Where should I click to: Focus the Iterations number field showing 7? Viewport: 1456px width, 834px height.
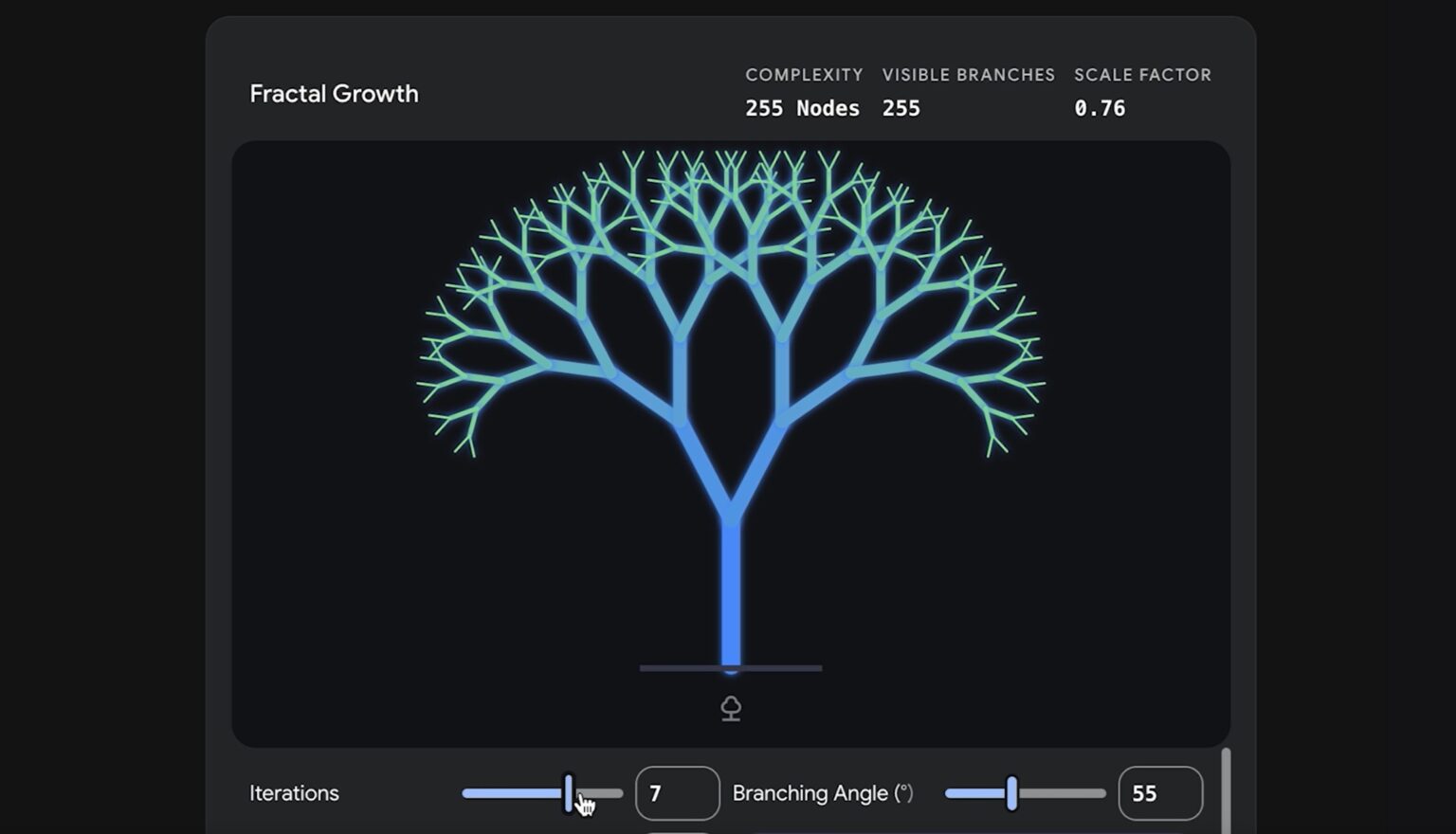click(x=677, y=793)
